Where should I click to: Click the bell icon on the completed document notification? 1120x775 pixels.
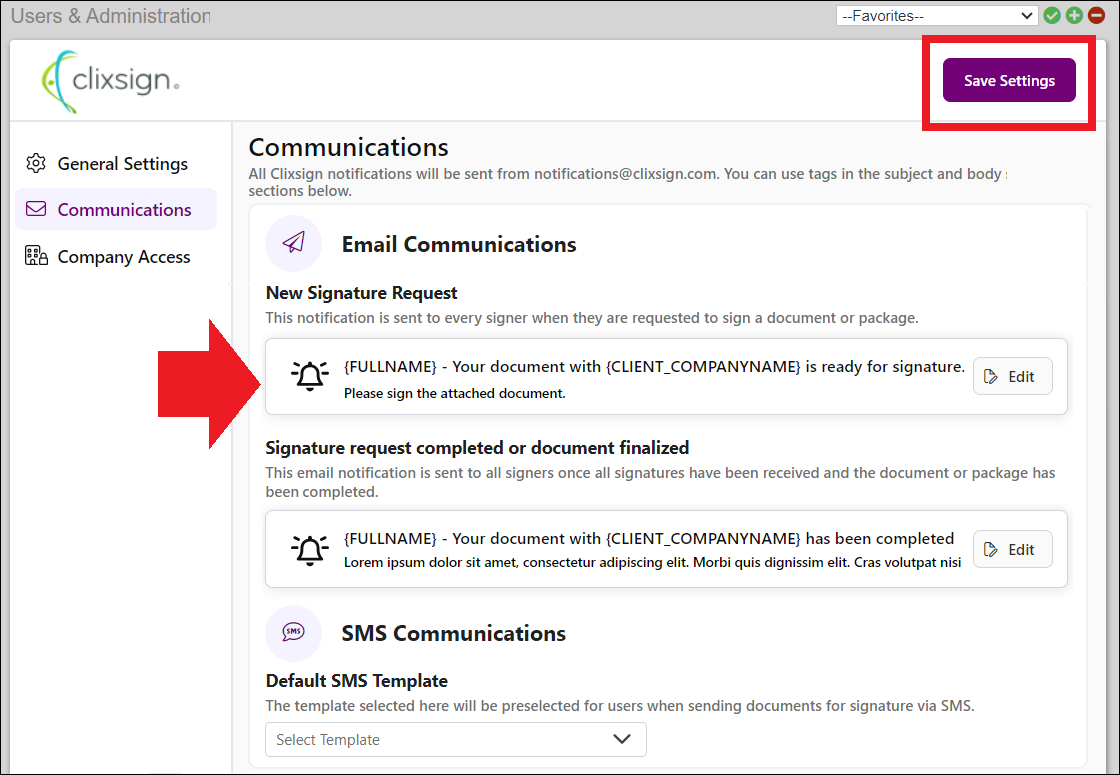(309, 549)
